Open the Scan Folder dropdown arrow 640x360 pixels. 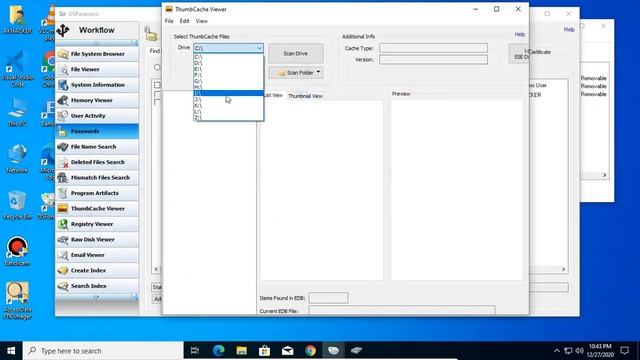[x=318, y=72]
